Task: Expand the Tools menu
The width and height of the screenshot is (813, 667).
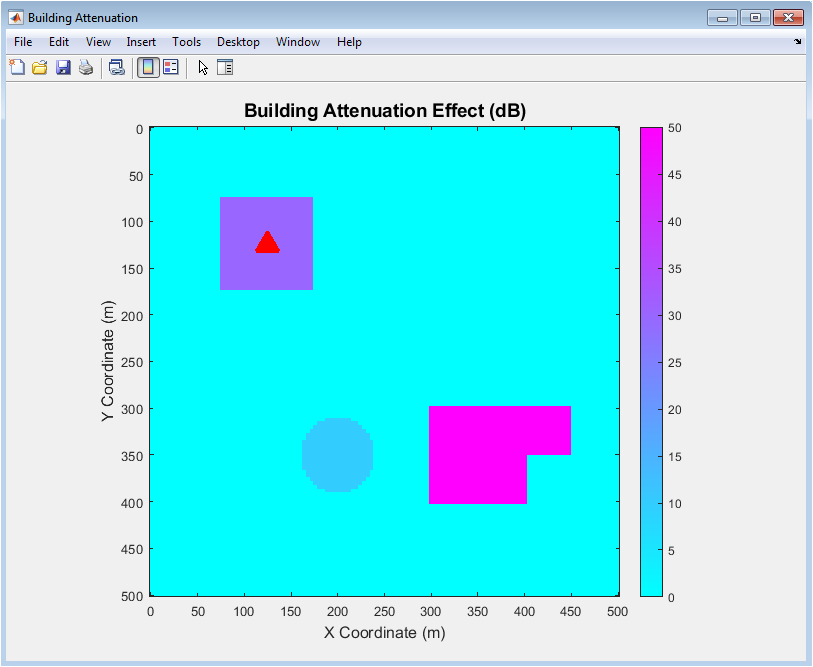Action: click(186, 42)
